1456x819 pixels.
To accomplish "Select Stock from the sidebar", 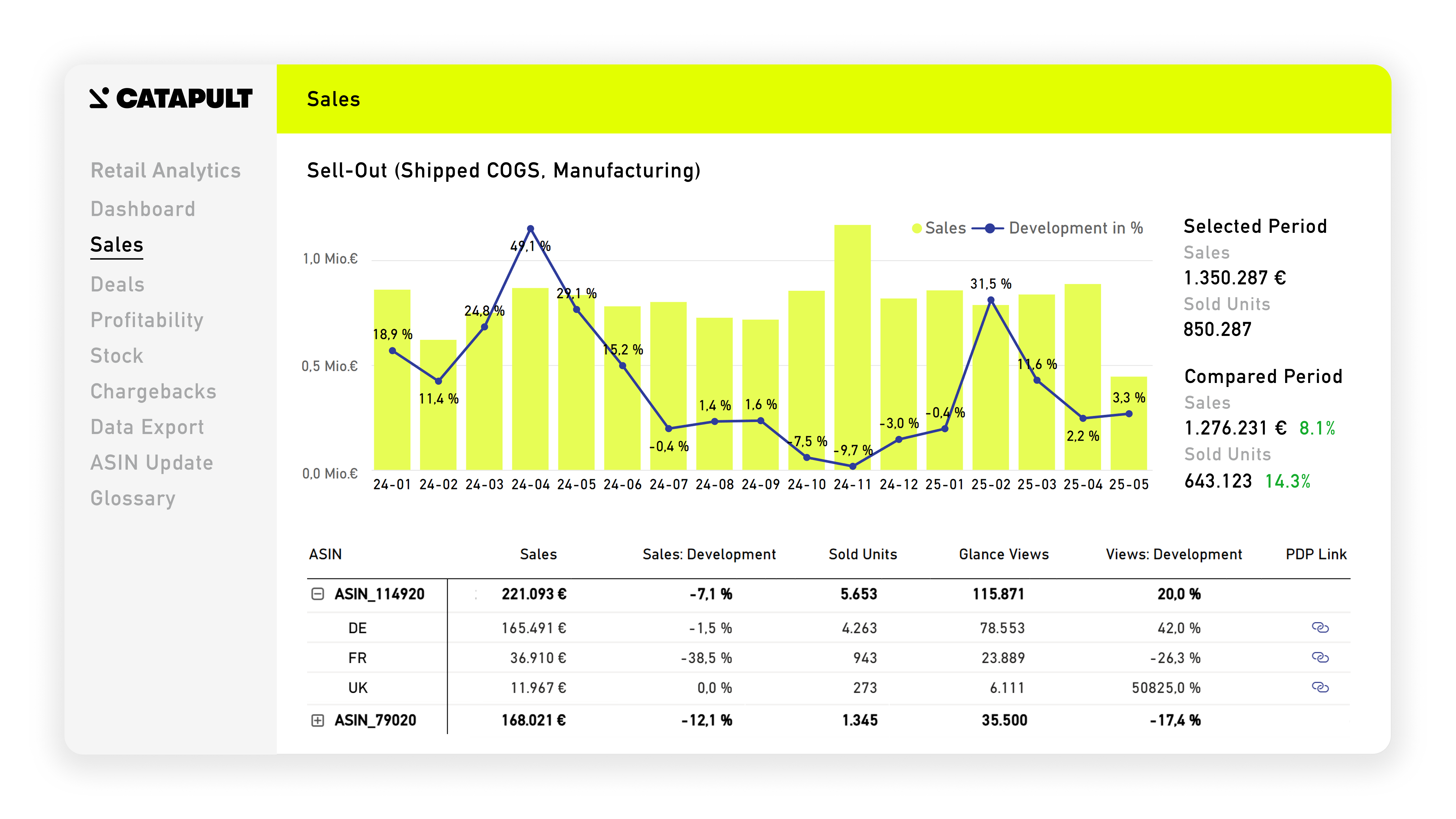I will click(x=117, y=355).
